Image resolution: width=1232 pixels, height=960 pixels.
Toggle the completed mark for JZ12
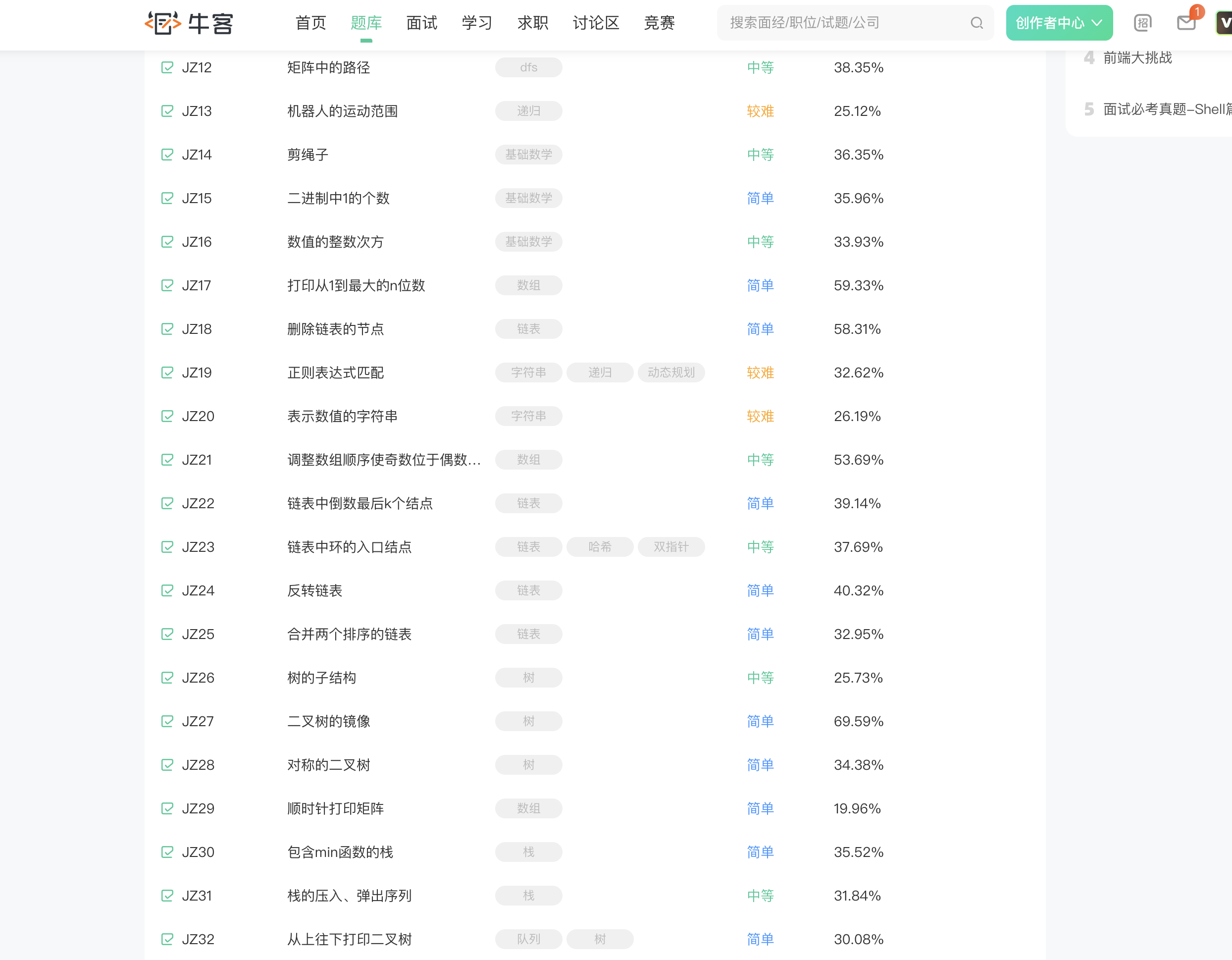[x=167, y=68]
